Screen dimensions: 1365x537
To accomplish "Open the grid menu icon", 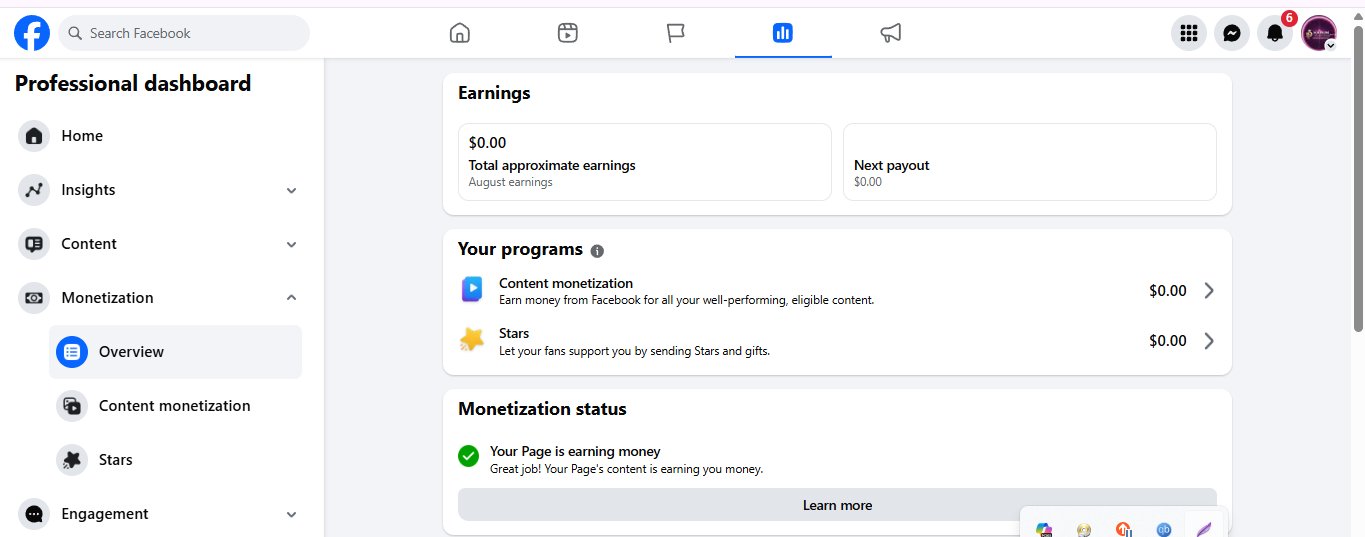I will 1189,33.
